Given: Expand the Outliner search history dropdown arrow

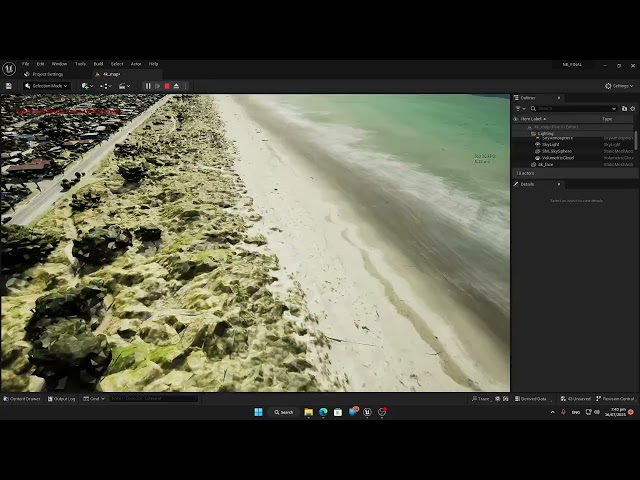Looking at the screenshot, I should click(x=613, y=109).
